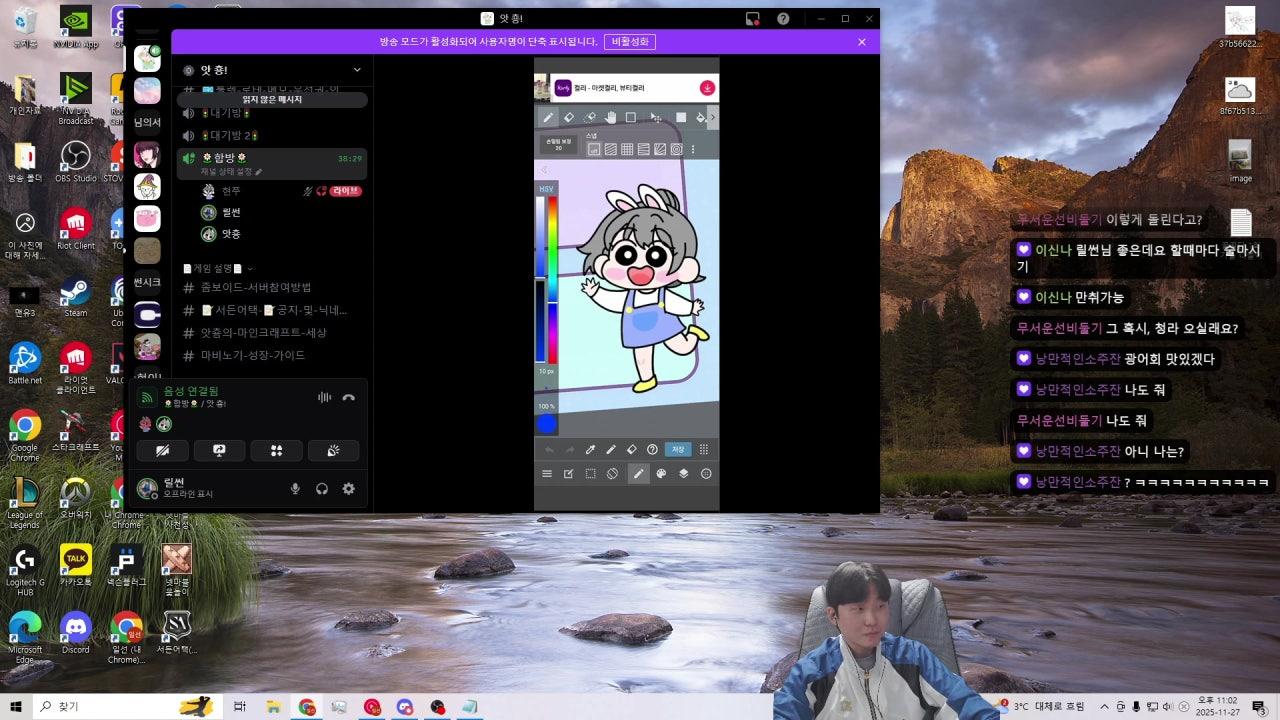Viewport: 1280px width, 720px height.
Task: Disconnect from the voice call
Action: (x=348, y=398)
